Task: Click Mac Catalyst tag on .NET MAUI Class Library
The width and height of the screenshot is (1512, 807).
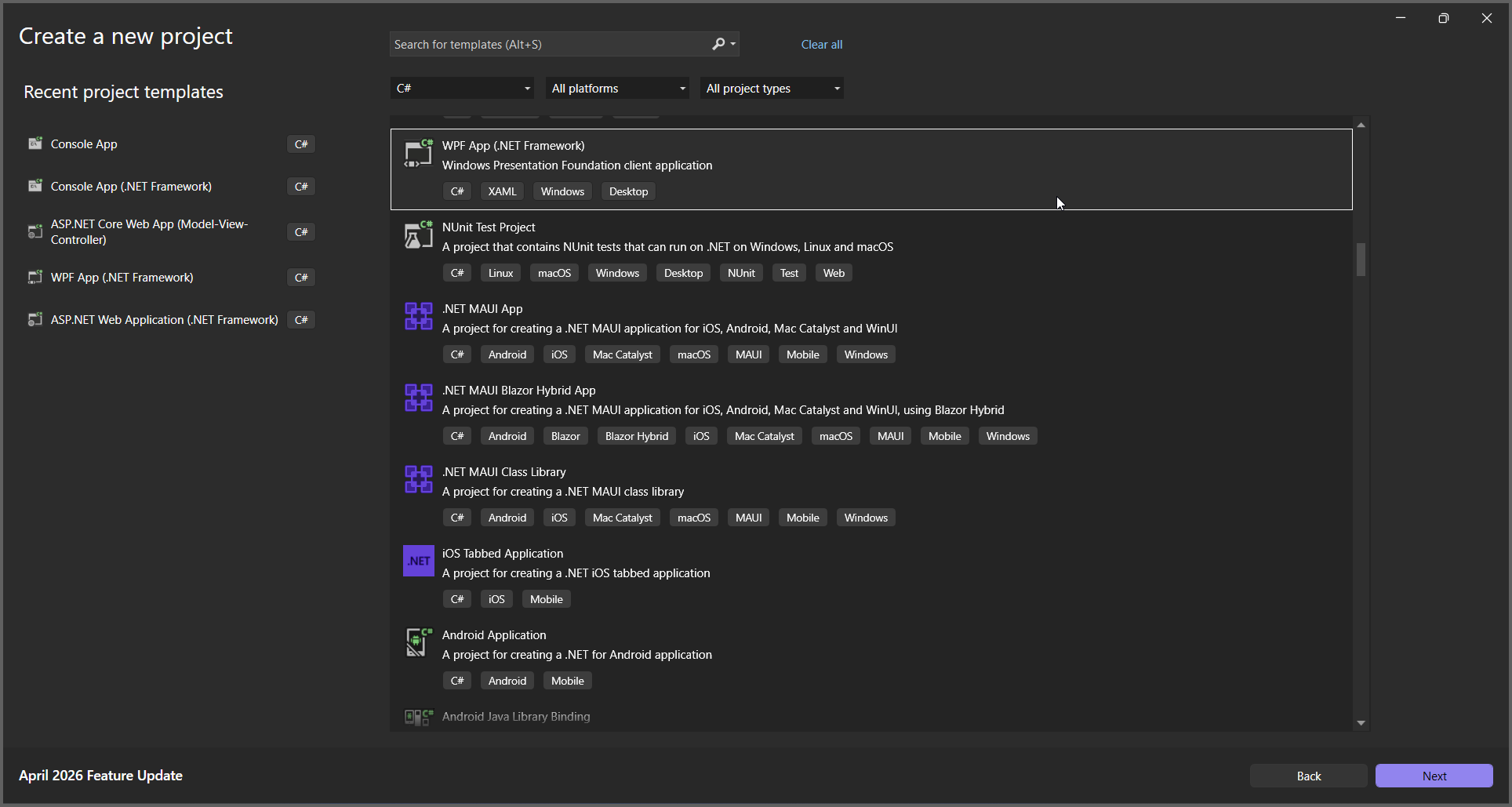Action: (622, 518)
